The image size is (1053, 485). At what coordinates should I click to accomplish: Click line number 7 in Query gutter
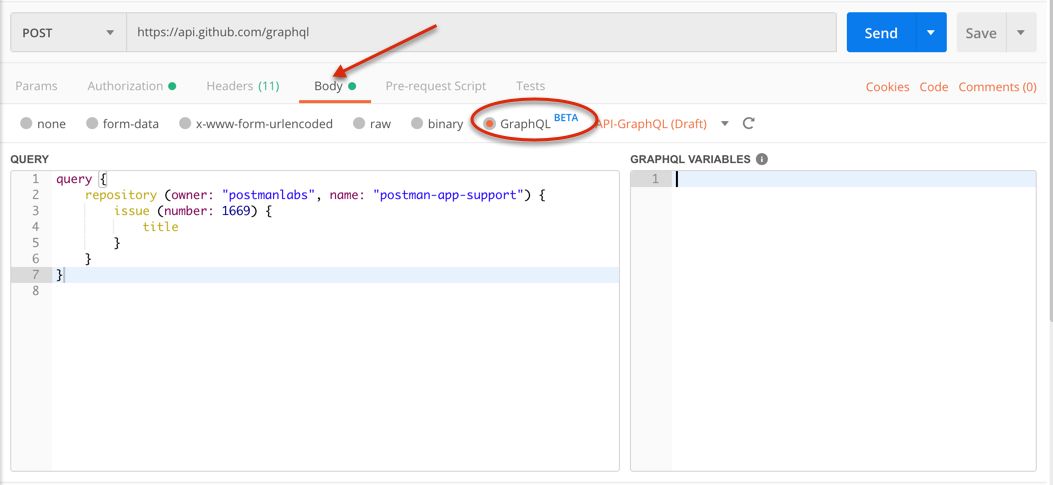click(x=35, y=275)
